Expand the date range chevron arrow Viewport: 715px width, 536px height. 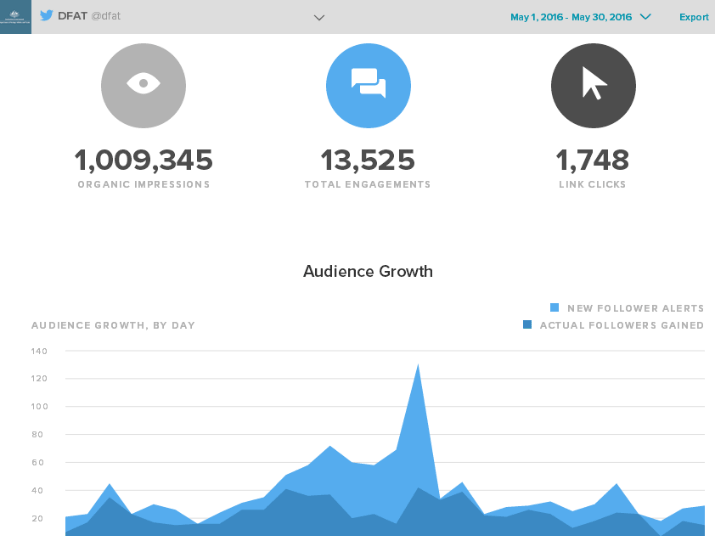pyautogui.click(x=645, y=17)
